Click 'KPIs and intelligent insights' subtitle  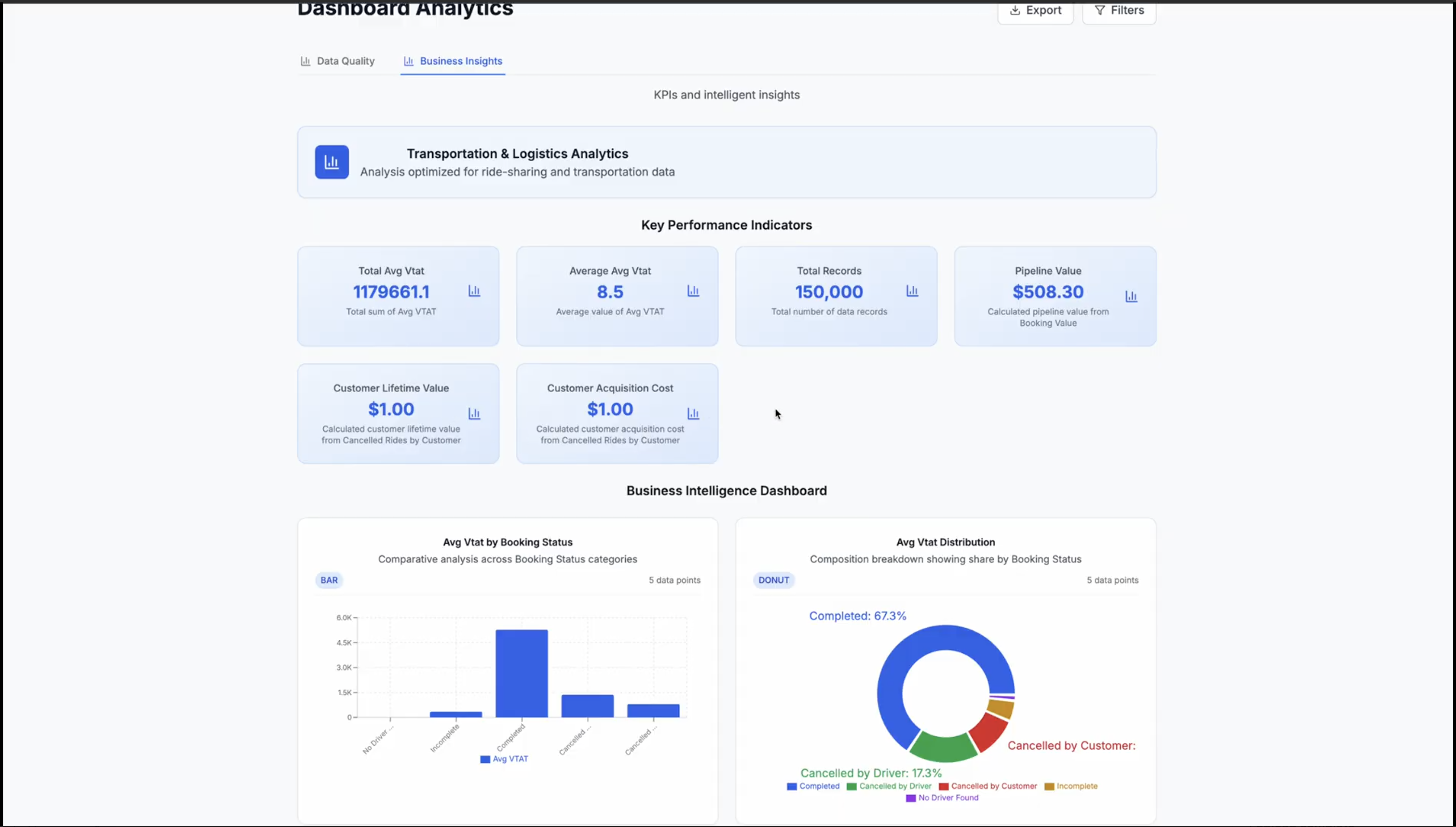coord(726,95)
